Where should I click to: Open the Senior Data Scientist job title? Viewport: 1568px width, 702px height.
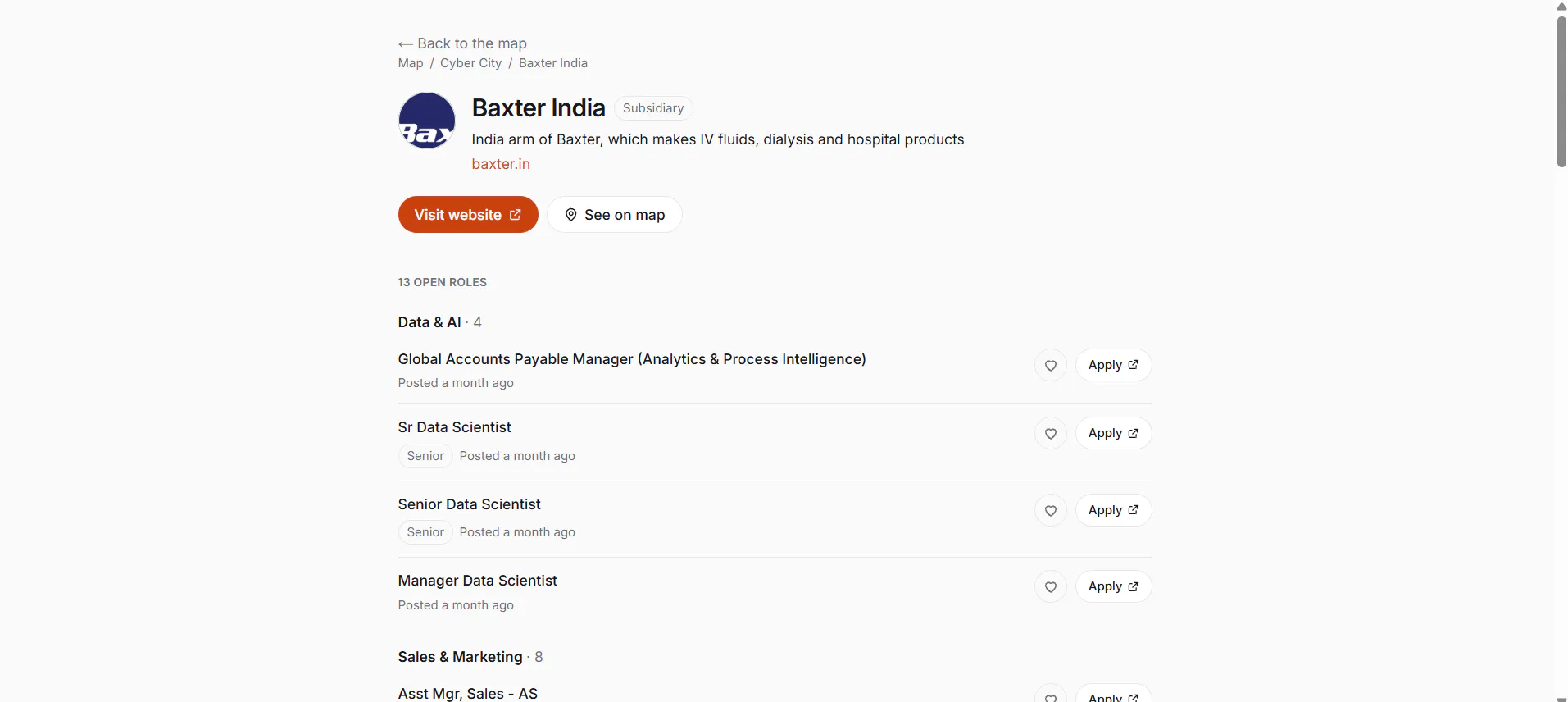point(470,504)
